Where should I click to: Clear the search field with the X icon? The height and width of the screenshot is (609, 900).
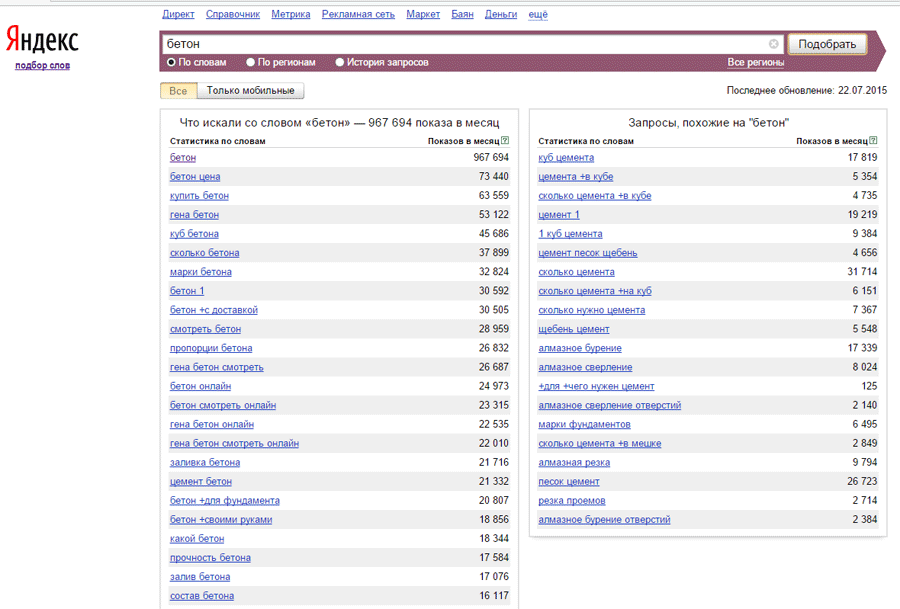[774, 44]
